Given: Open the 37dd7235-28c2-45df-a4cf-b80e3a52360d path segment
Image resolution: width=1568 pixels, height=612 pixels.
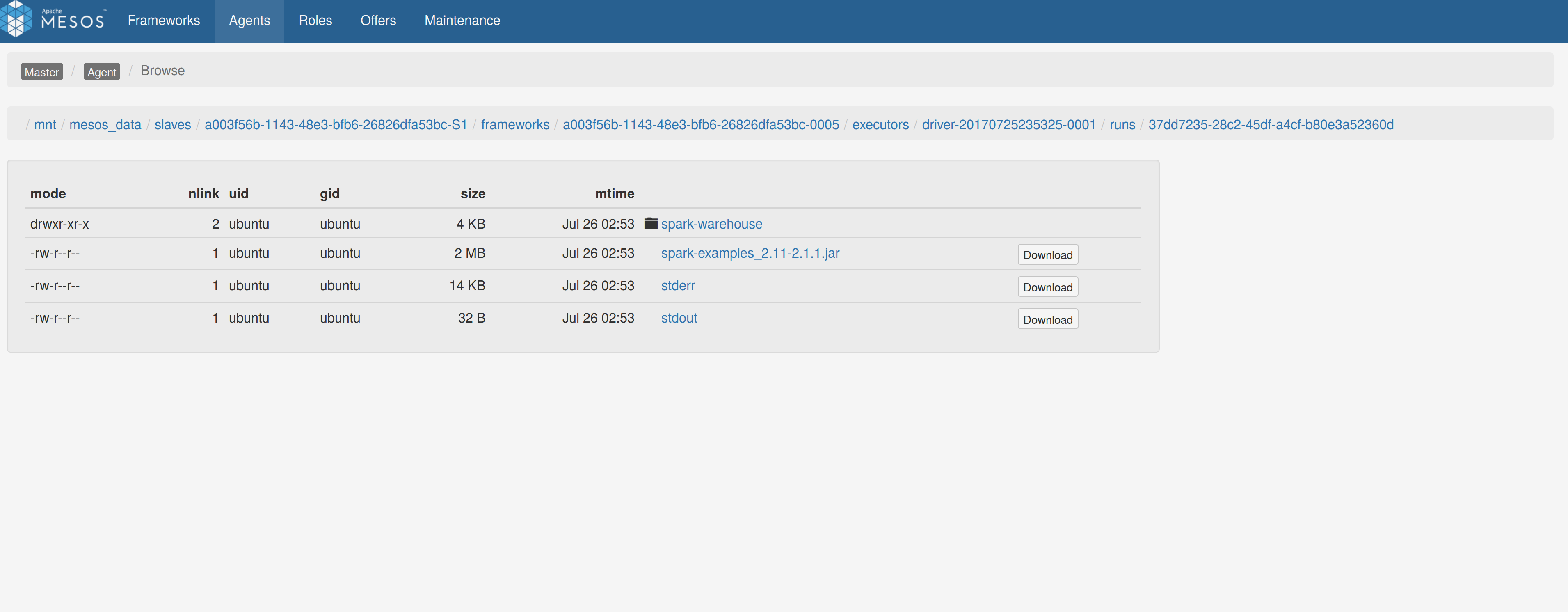Looking at the screenshot, I should click(1271, 125).
